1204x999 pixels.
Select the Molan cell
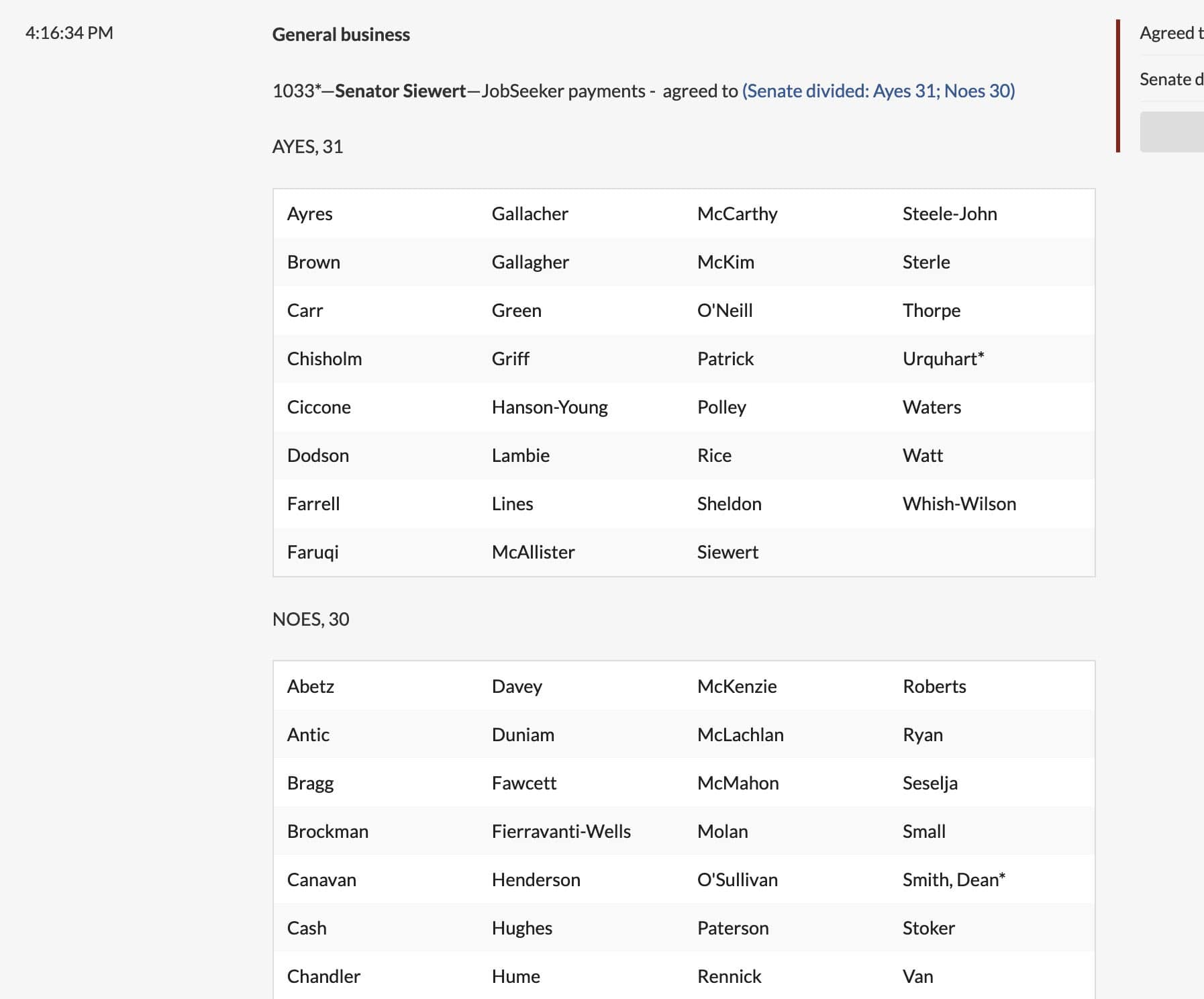click(x=787, y=831)
